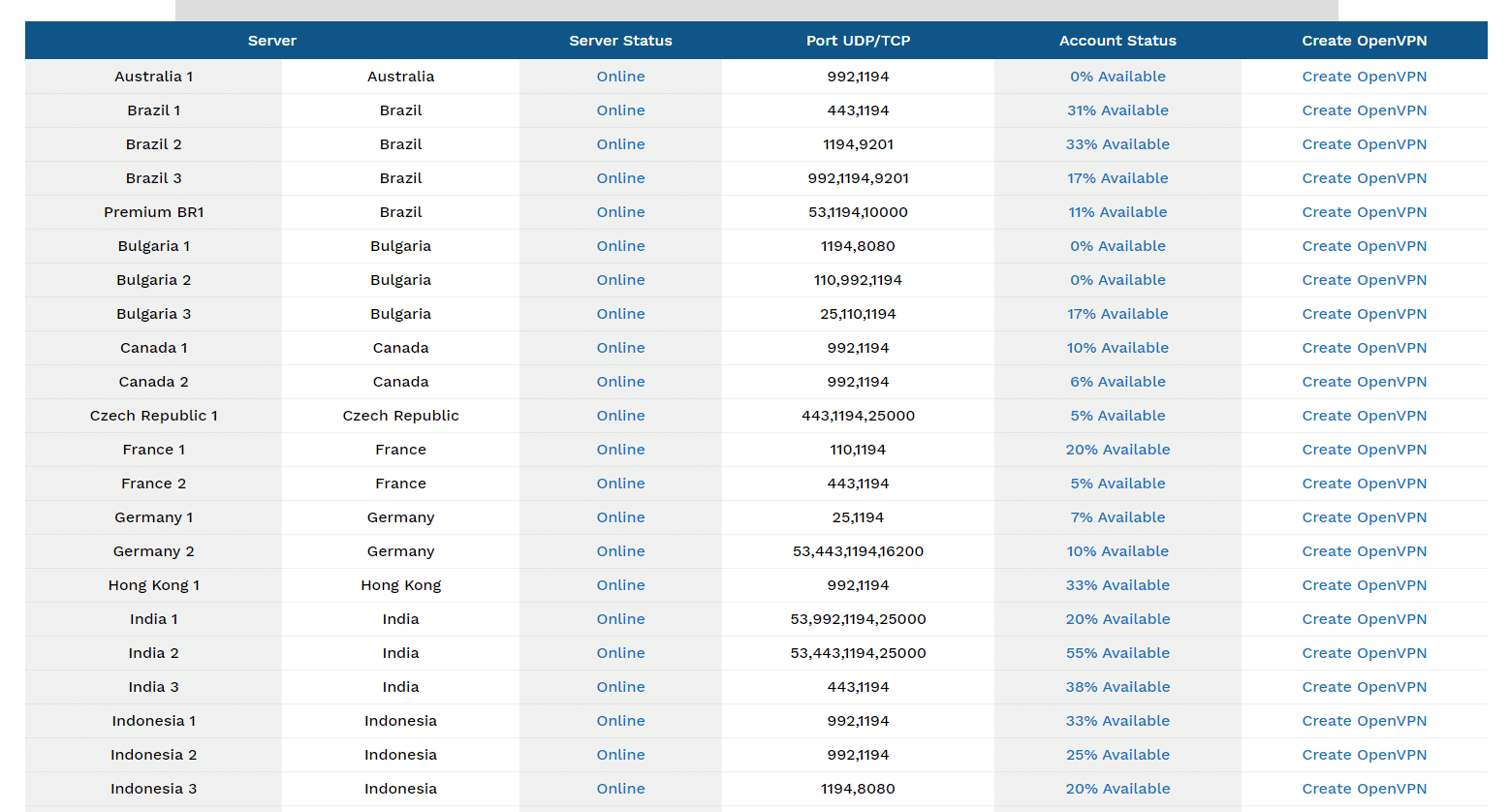The height and width of the screenshot is (812, 1510).
Task: Click the Czech Republic country cell
Action: tap(400, 416)
